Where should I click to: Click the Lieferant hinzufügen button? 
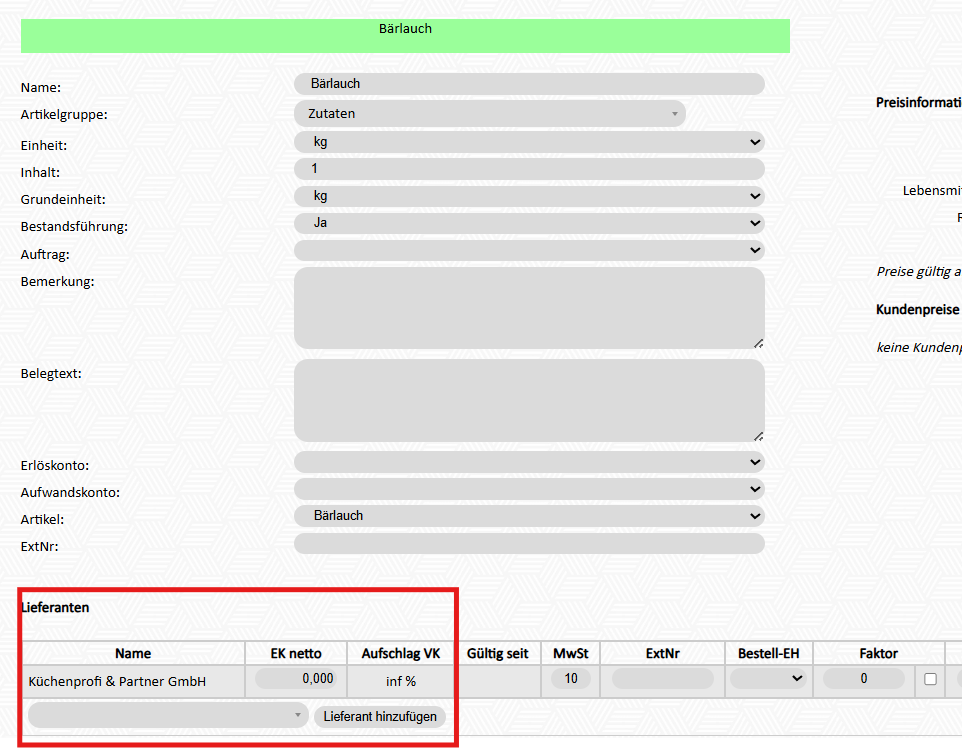tap(380, 717)
